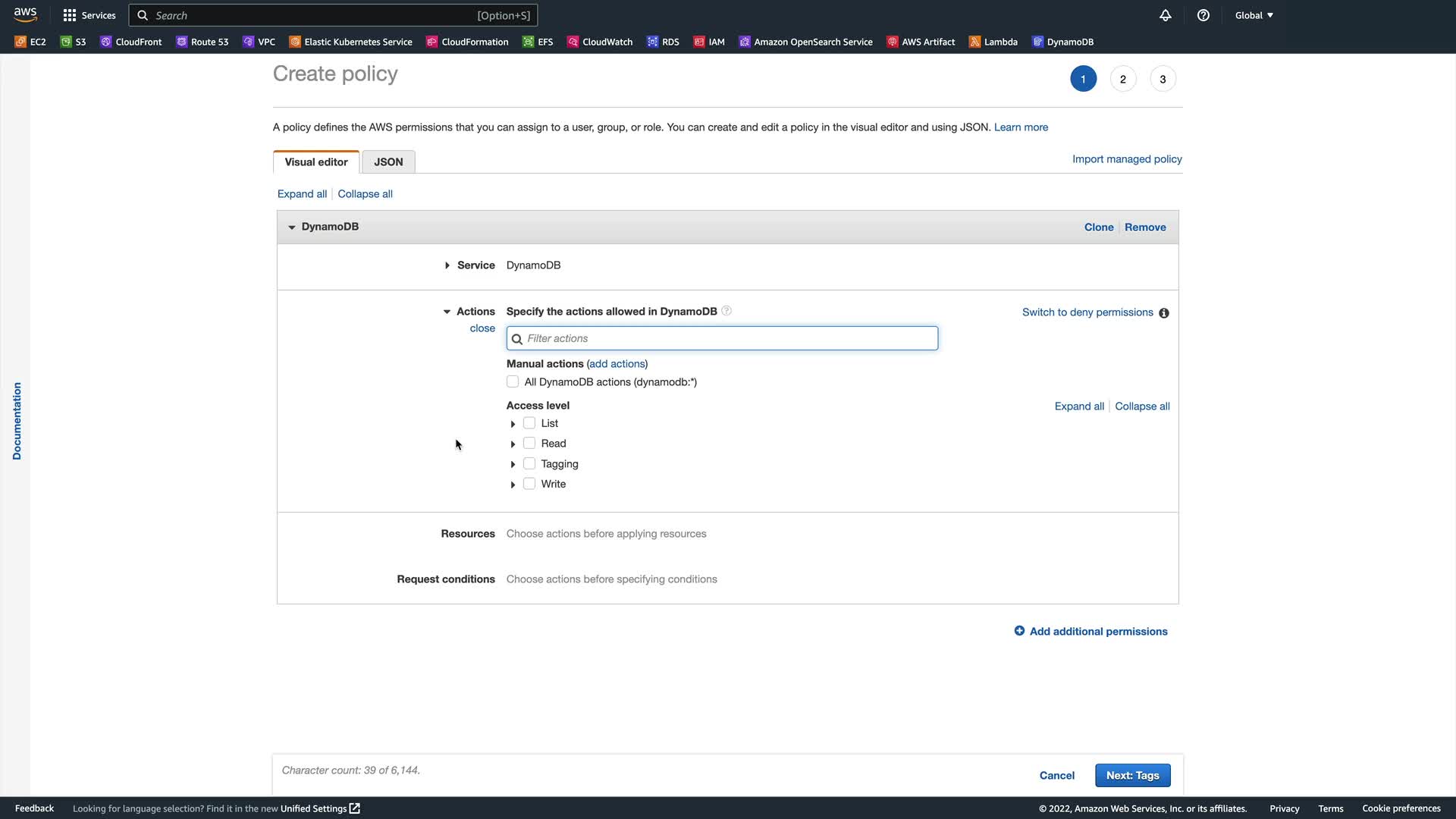Check the All DynamoDB actions checkbox
This screenshot has width=1456, height=819.
[x=513, y=381]
